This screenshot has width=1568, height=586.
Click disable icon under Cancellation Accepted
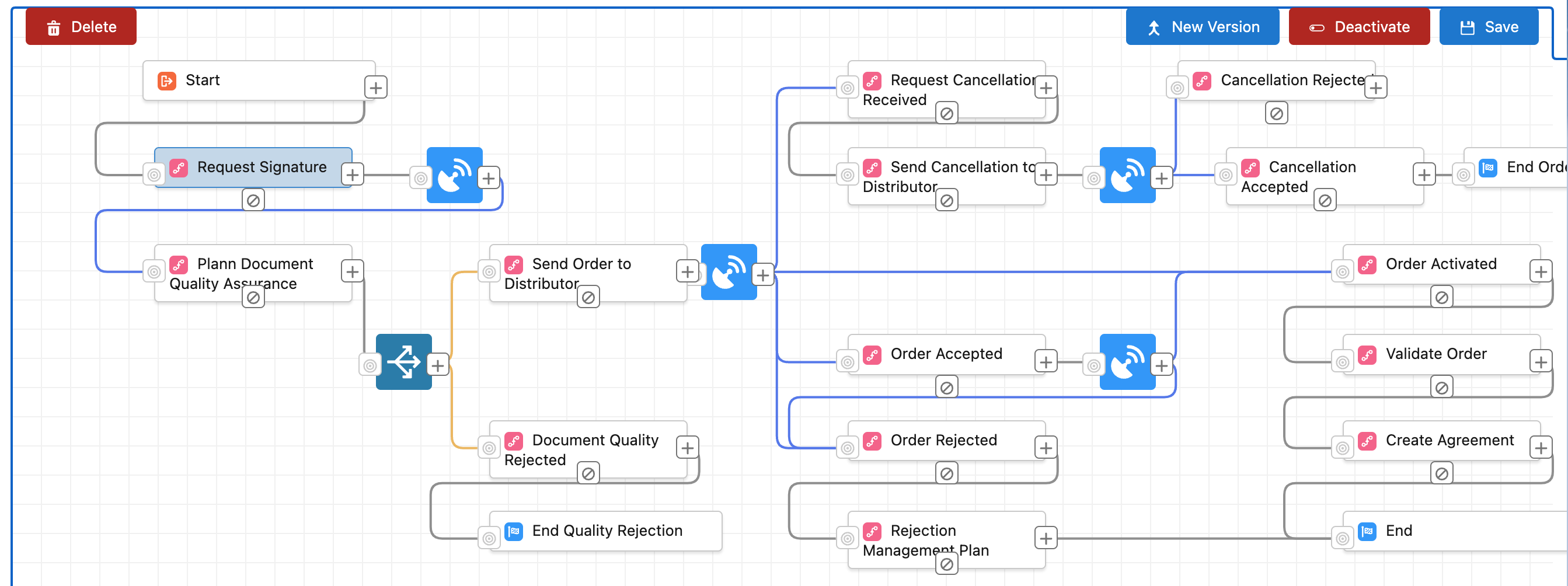pos(1325,200)
